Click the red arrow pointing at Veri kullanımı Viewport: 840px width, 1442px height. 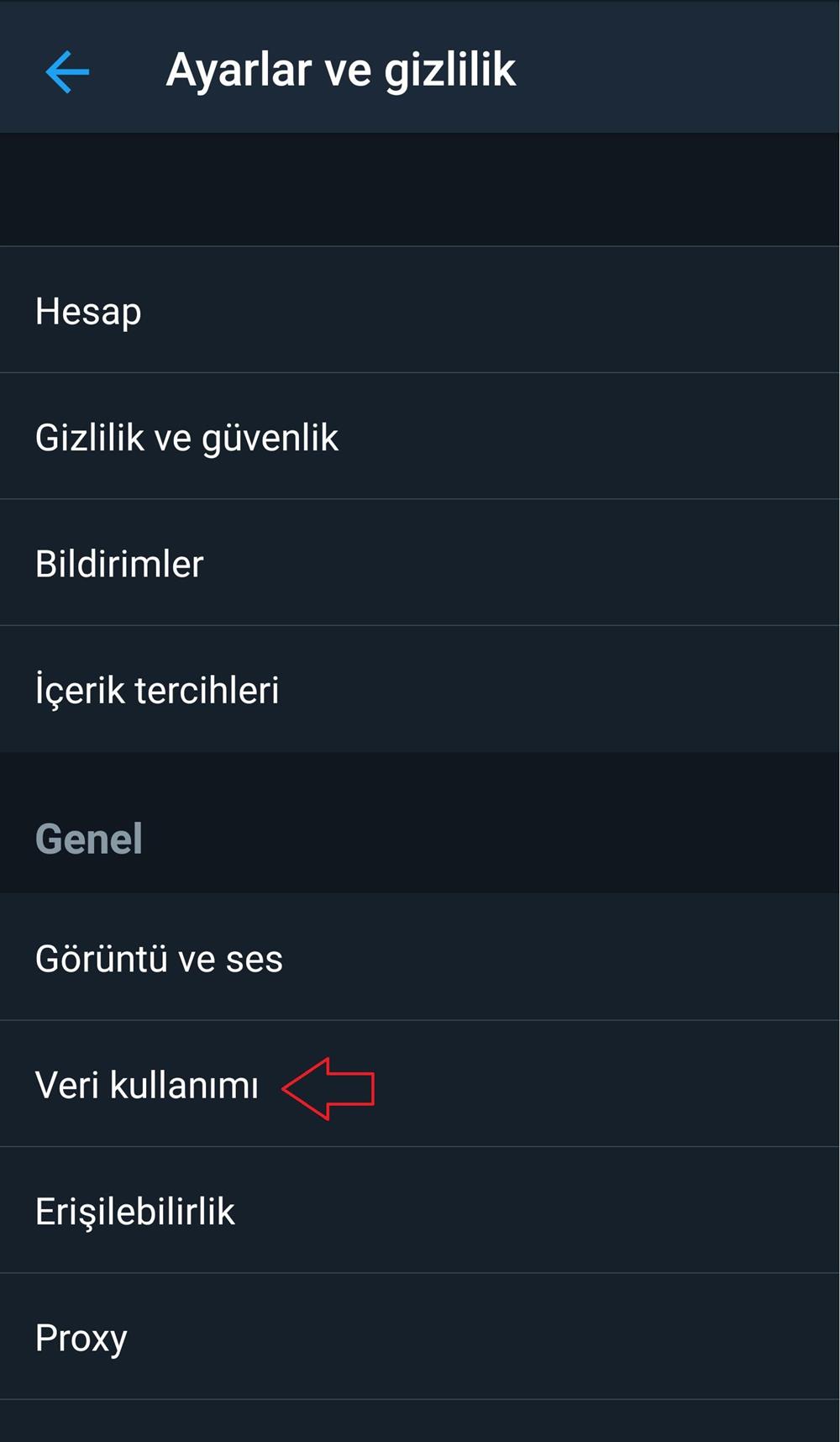pyautogui.click(x=328, y=1088)
